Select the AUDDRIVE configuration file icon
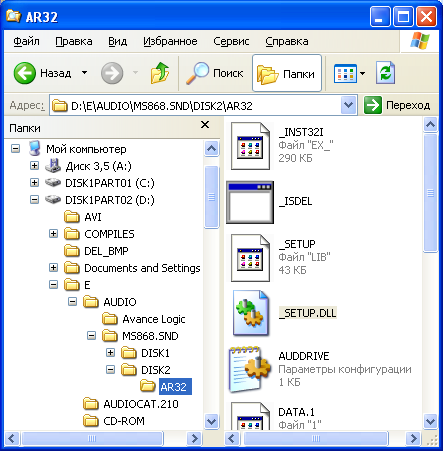This screenshot has width=443, height=451. [250, 369]
